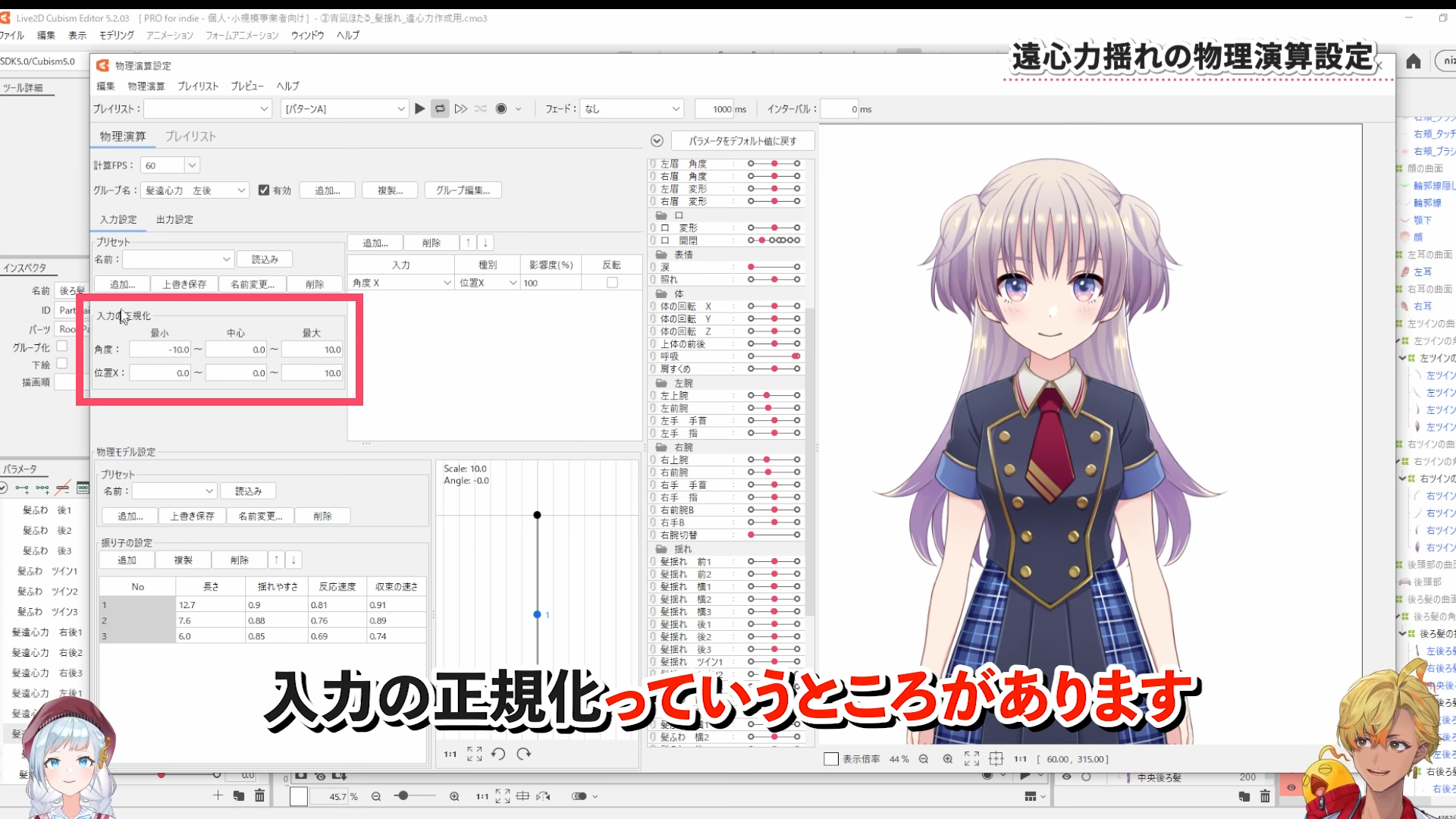Uncheck the 有効 checkbox
This screenshot has height=819, width=1456.
click(264, 190)
